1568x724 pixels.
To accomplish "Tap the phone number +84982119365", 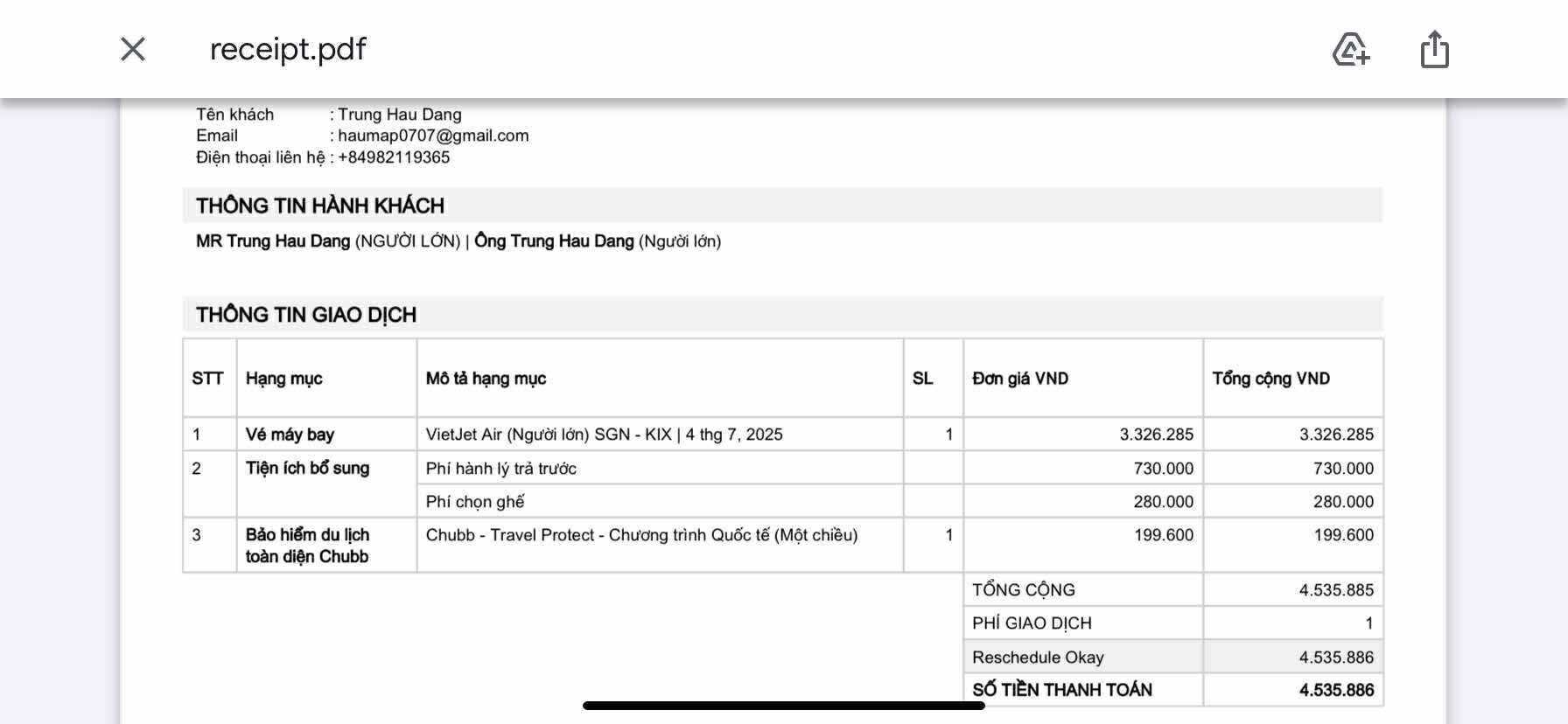I will click(x=394, y=157).
